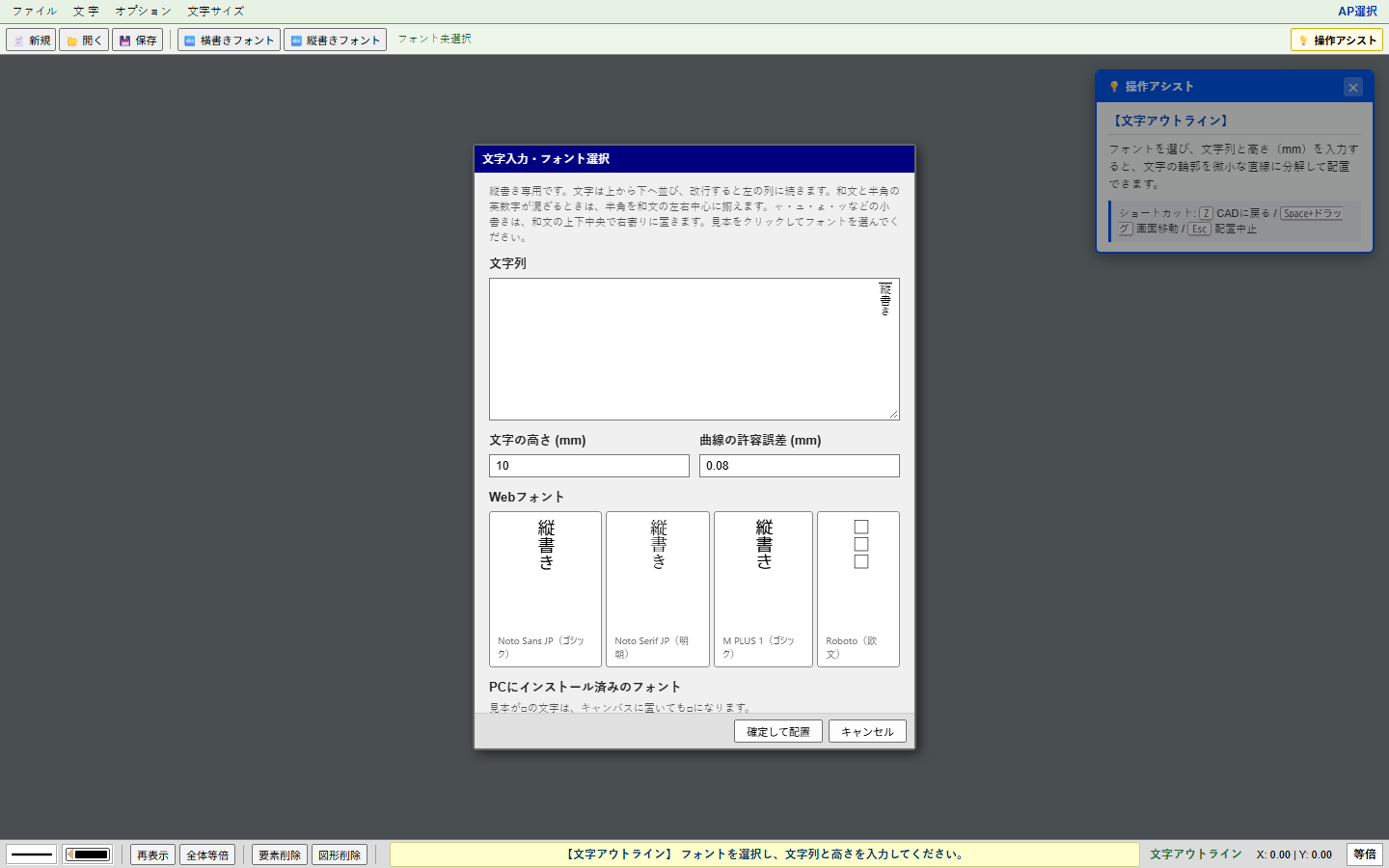The image size is (1389, 868).
Task: Click the X: 0.00 | Y: 0.00 coordinates
Action: (x=1294, y=854)
